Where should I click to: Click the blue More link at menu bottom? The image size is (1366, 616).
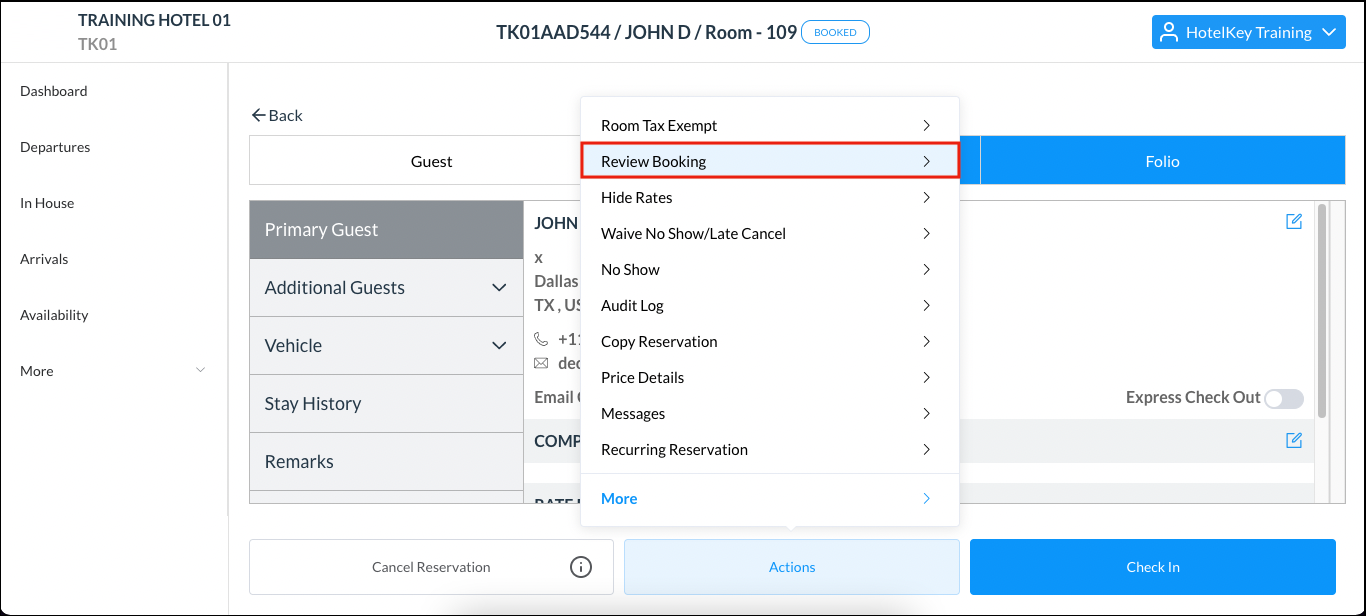click(x=619, y=498)
